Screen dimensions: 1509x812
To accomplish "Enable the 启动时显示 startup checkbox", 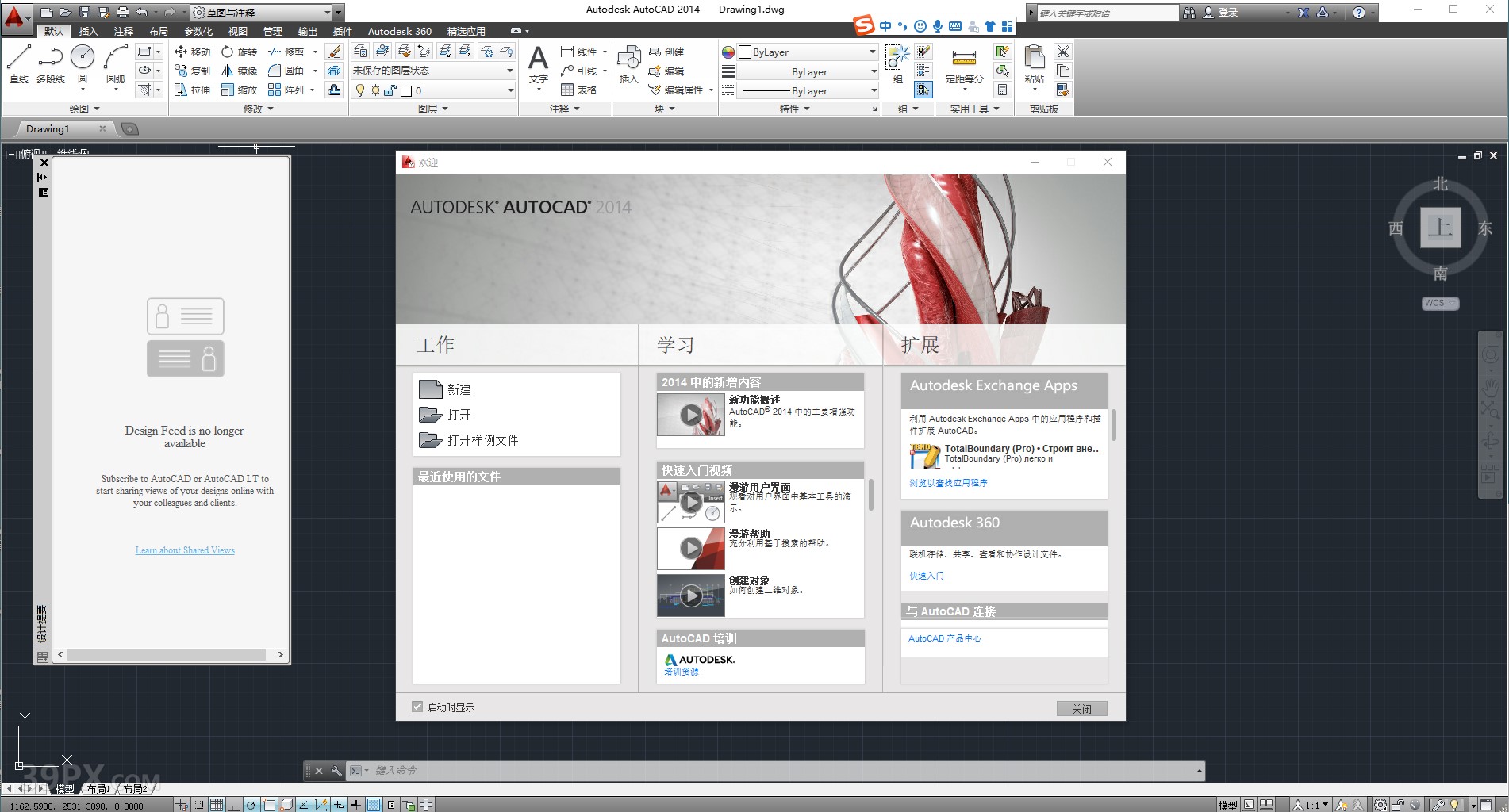I will pyautogui.click(x=417, y=707).
